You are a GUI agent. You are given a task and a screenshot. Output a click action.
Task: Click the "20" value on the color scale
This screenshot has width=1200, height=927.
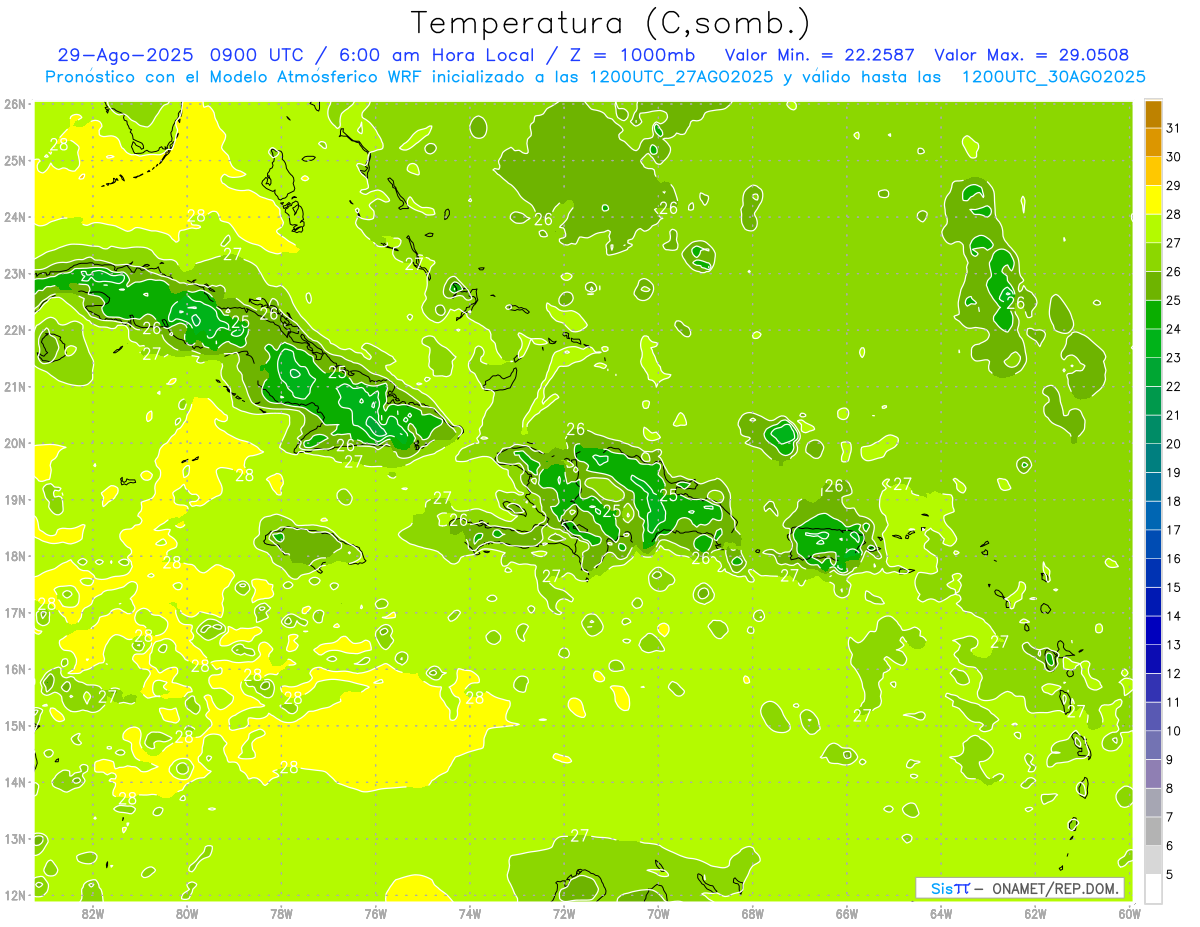pyautogui.click(x=1173, y=444)
